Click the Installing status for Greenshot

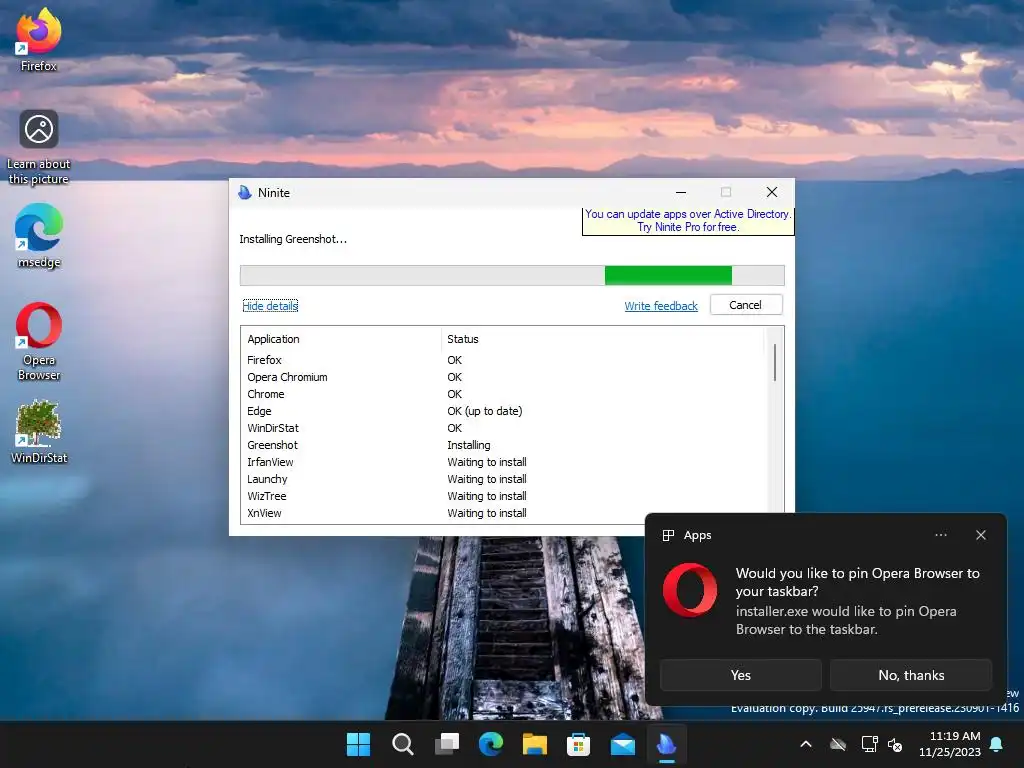[468, 445]
